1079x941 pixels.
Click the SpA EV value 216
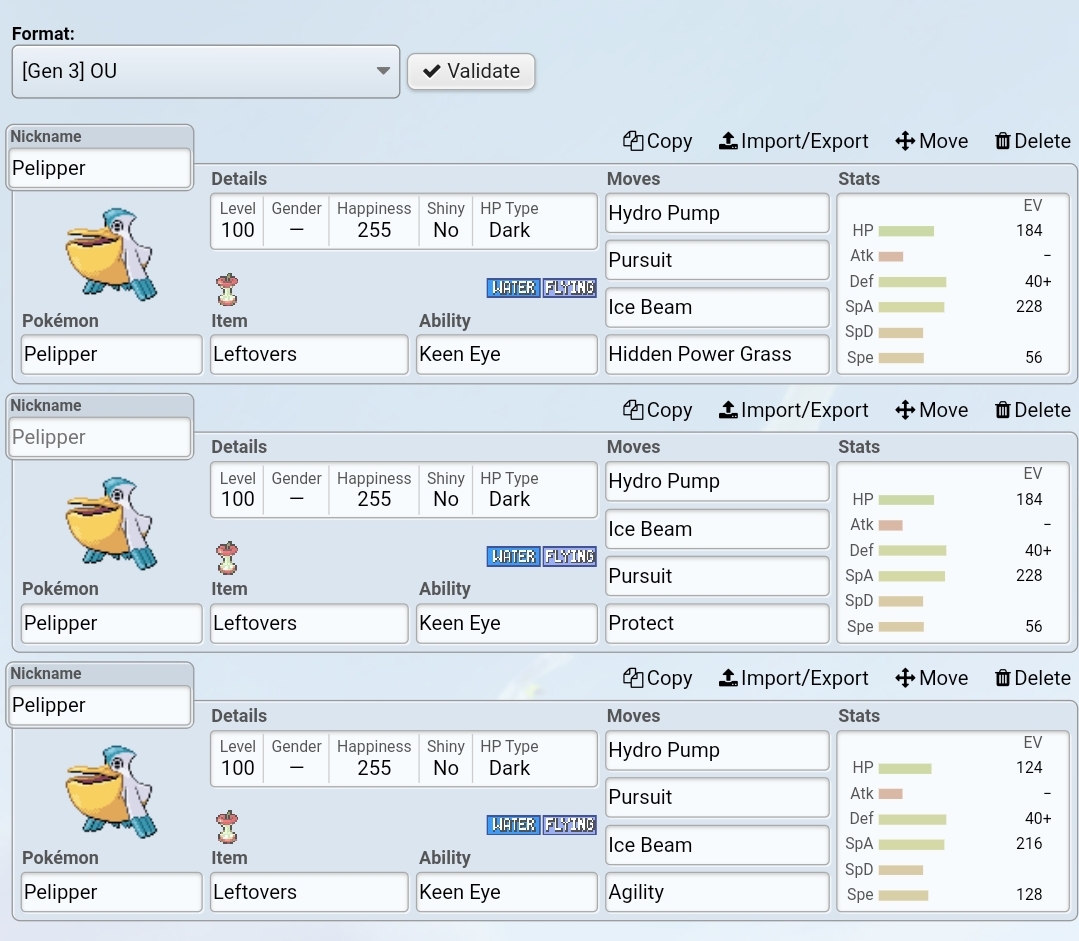[1029, 844]
